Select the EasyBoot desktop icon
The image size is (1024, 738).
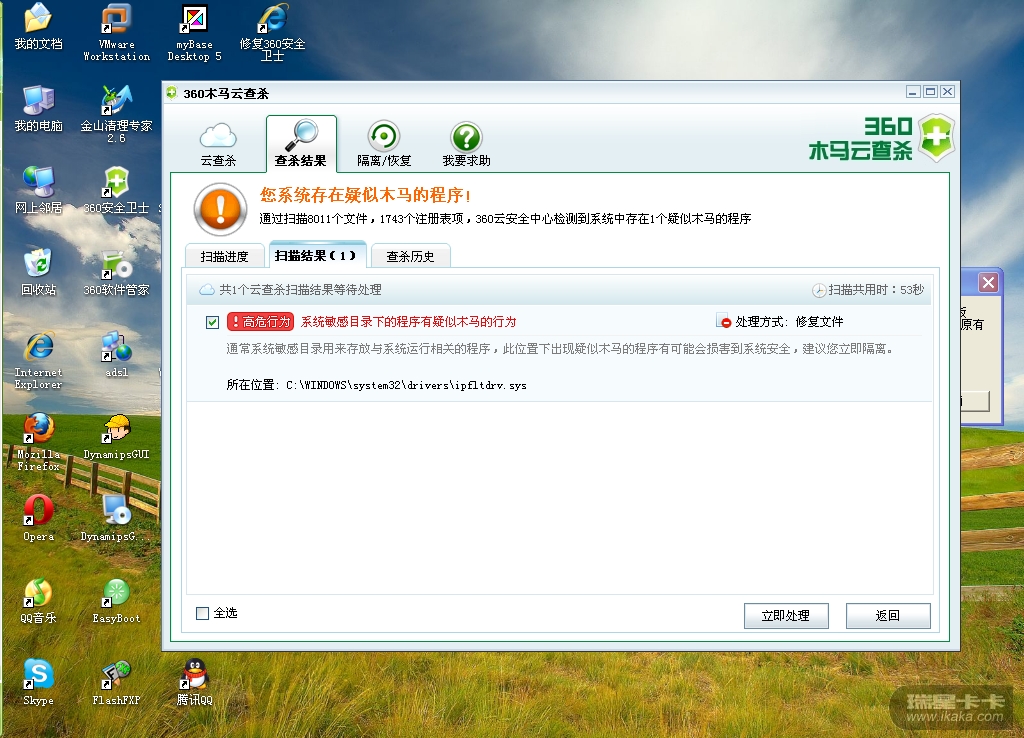(x=116, y=601)
